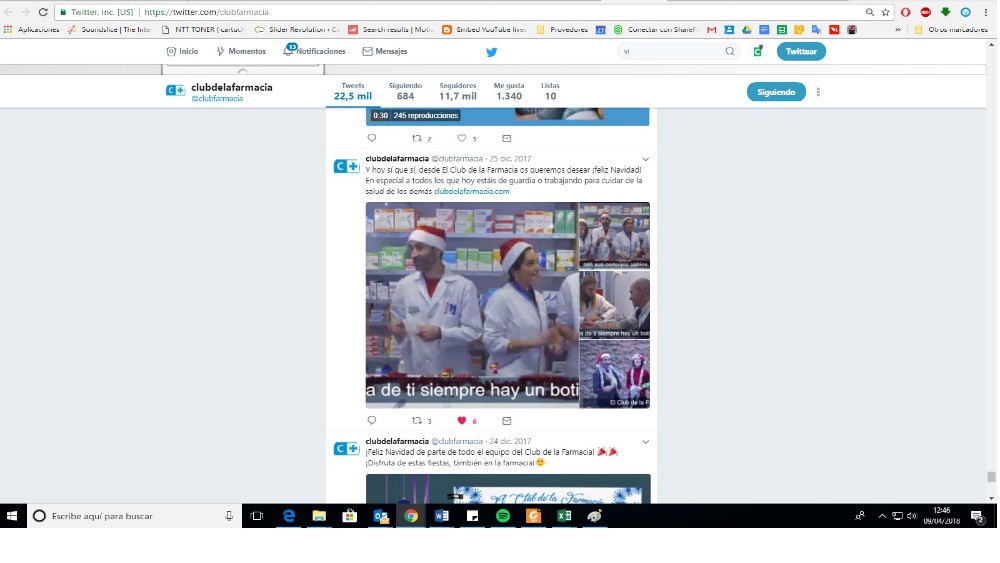
Task: Open Excel from the taskbar
Action: [564, 516]
